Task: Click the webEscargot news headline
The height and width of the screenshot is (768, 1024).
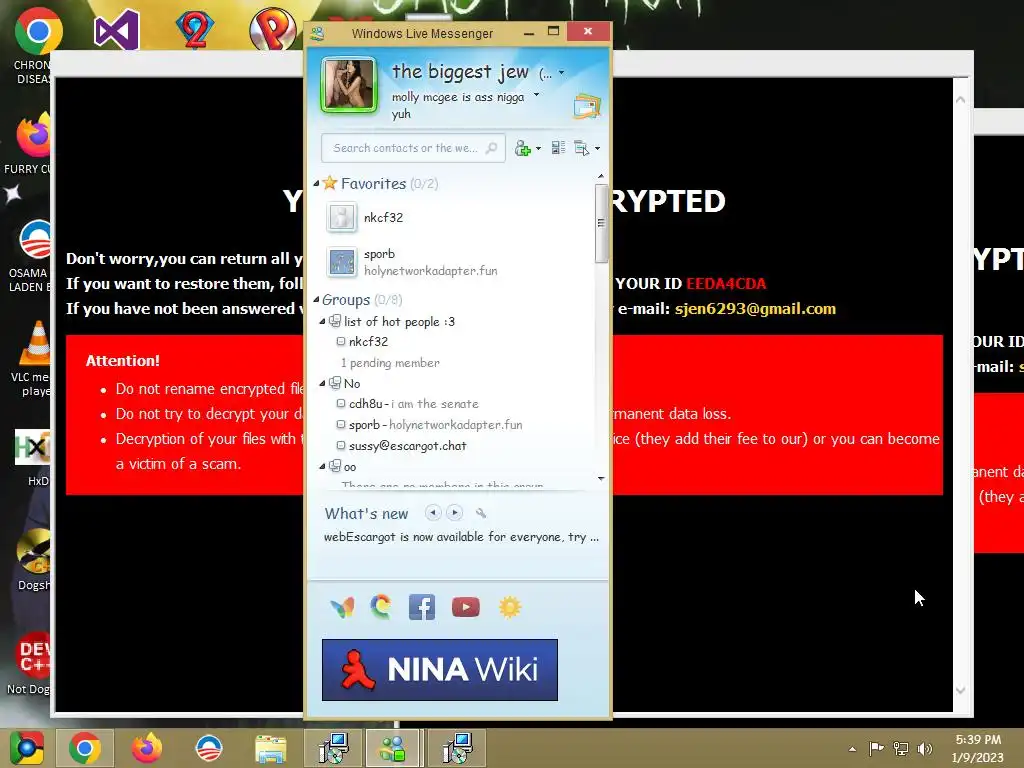Action: (x=461, y=537)
